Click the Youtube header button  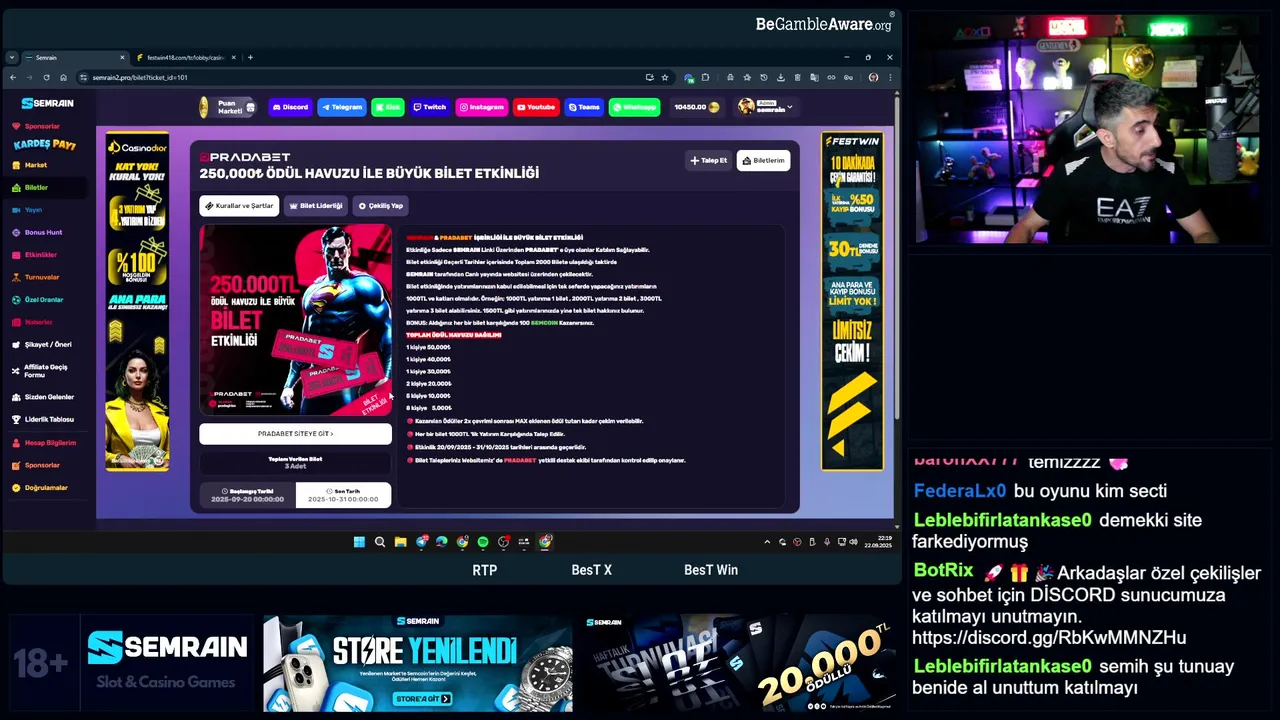[x=536, y=107]
